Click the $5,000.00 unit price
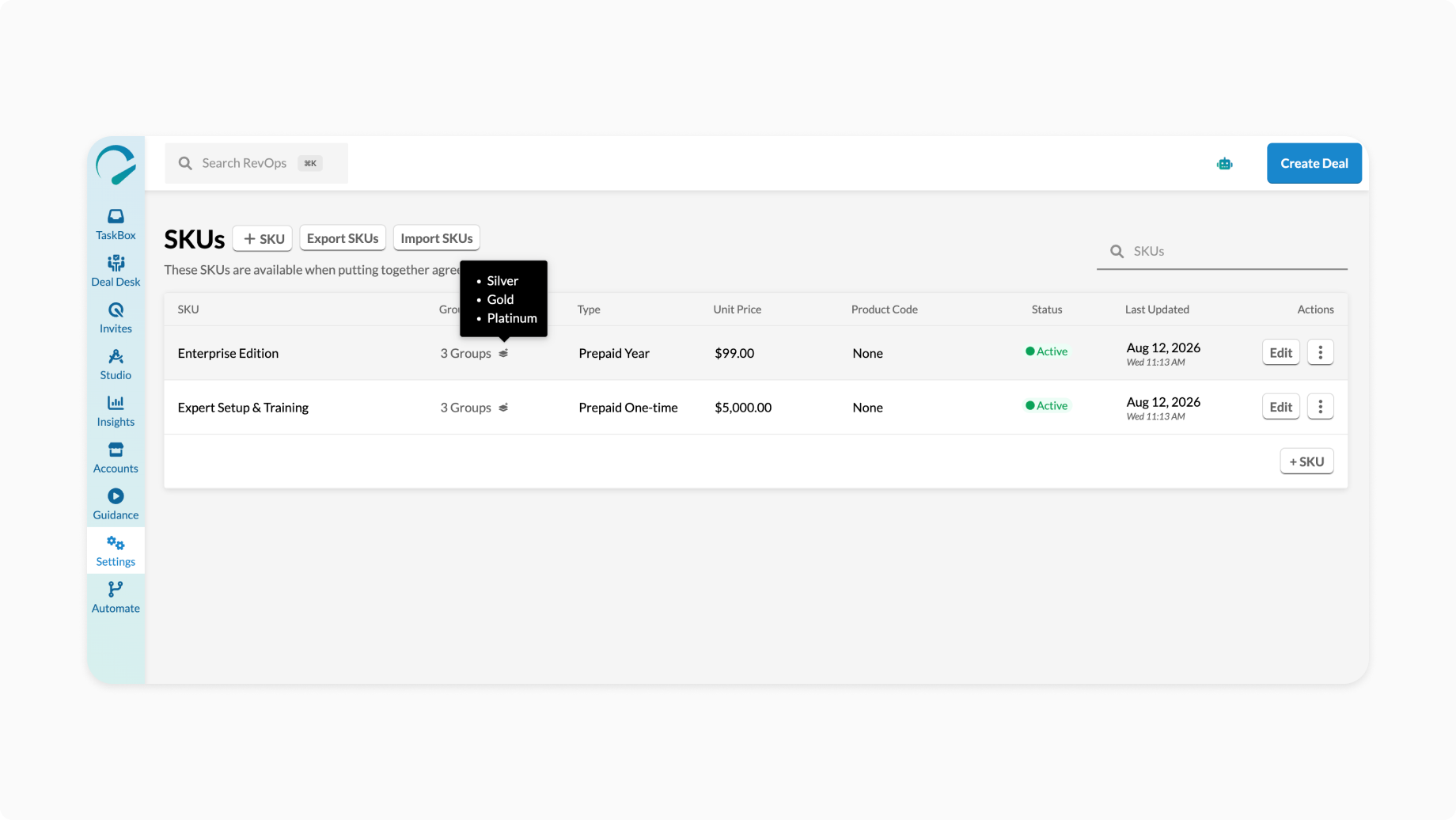1456x820 pixels. (743, 408)
